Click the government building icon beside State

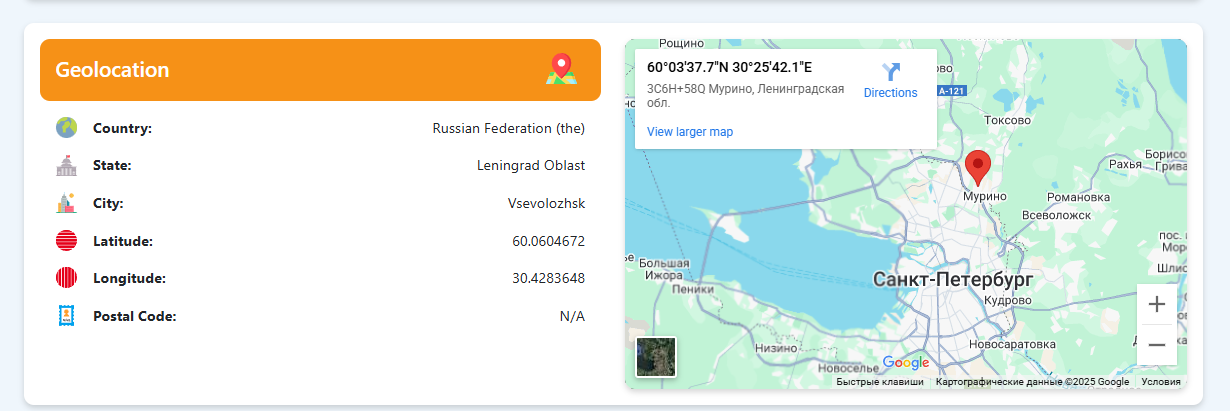pos(67,165)
